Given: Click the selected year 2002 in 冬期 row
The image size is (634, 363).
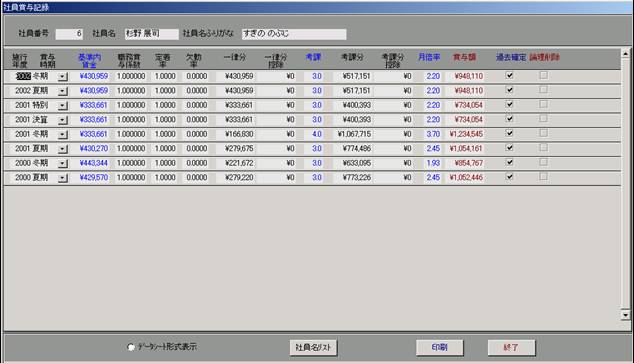Looking at the screenshot, I should pos(23,76).
